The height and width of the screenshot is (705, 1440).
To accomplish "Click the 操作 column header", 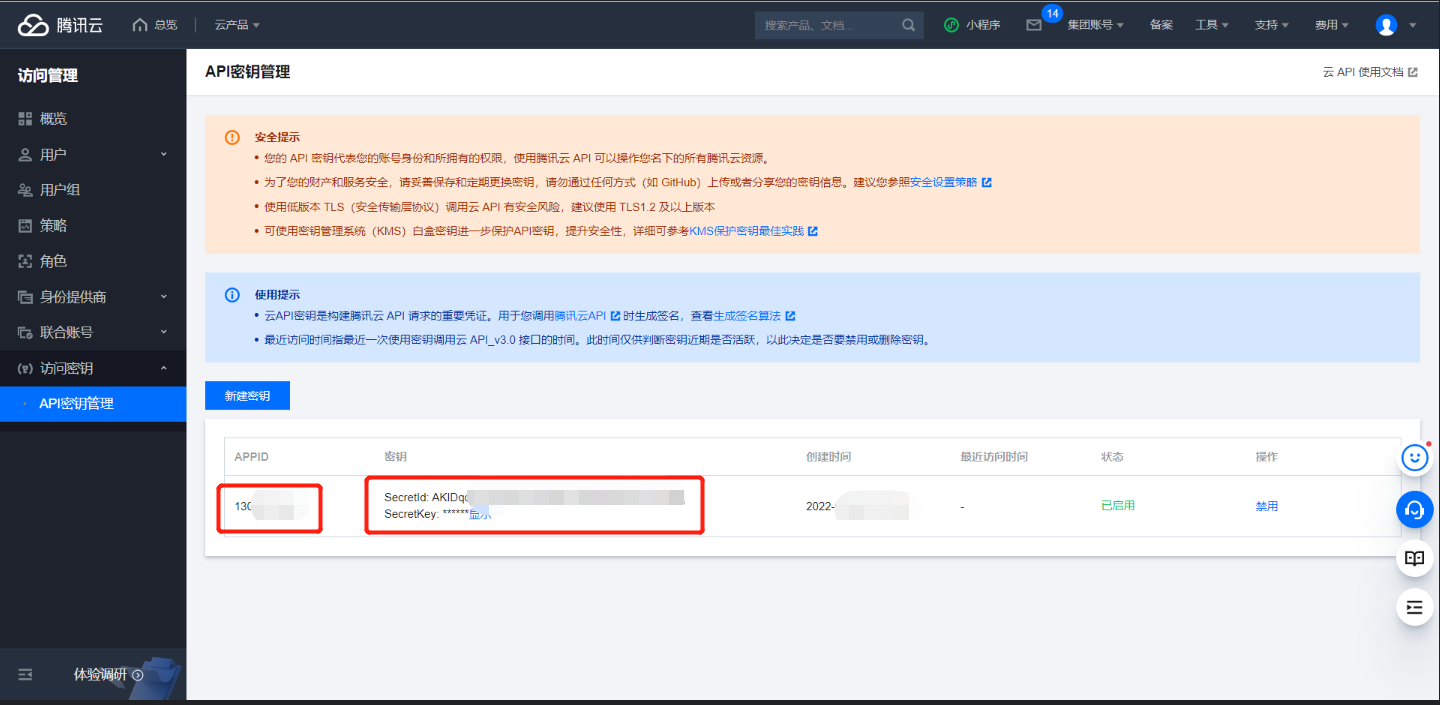I will tap(1267, 457).
